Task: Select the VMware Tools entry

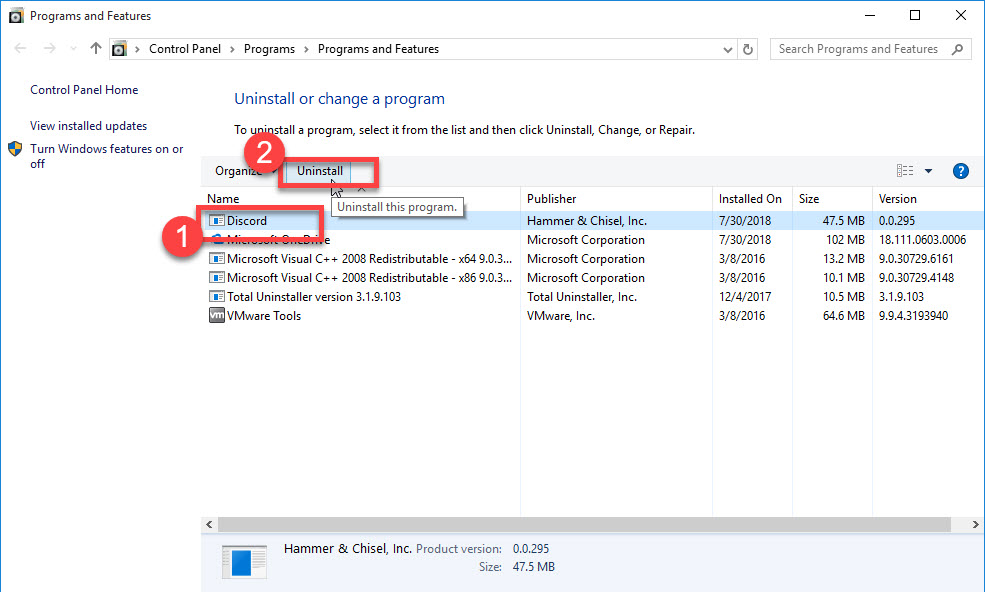Action: point(264,315)
